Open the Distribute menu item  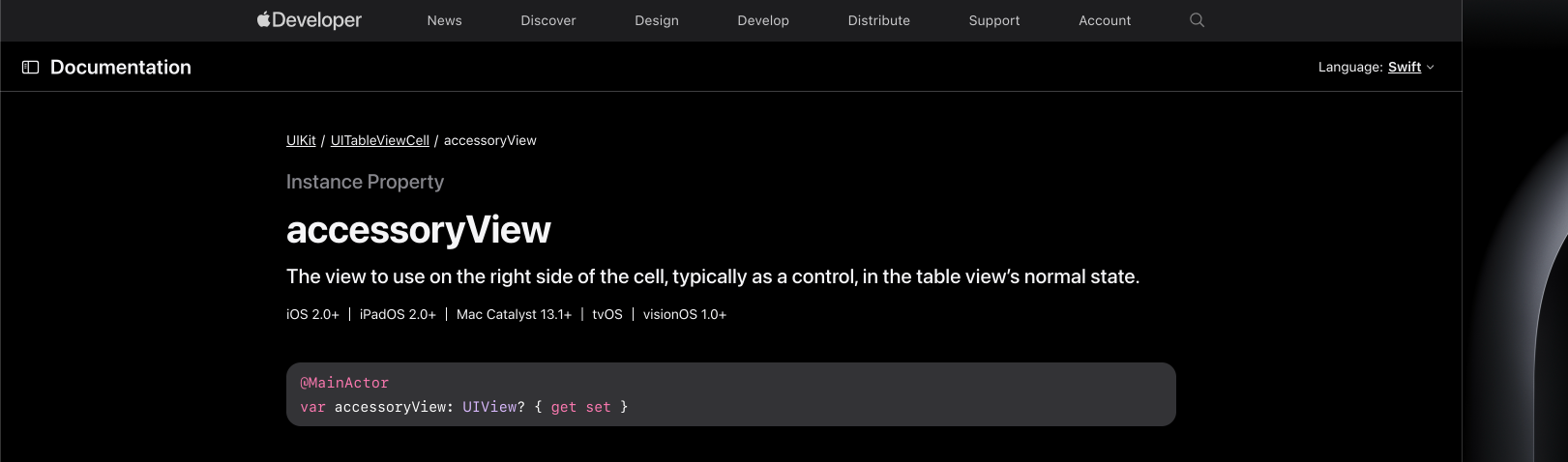pyautogui.click(x=878, y=20)
